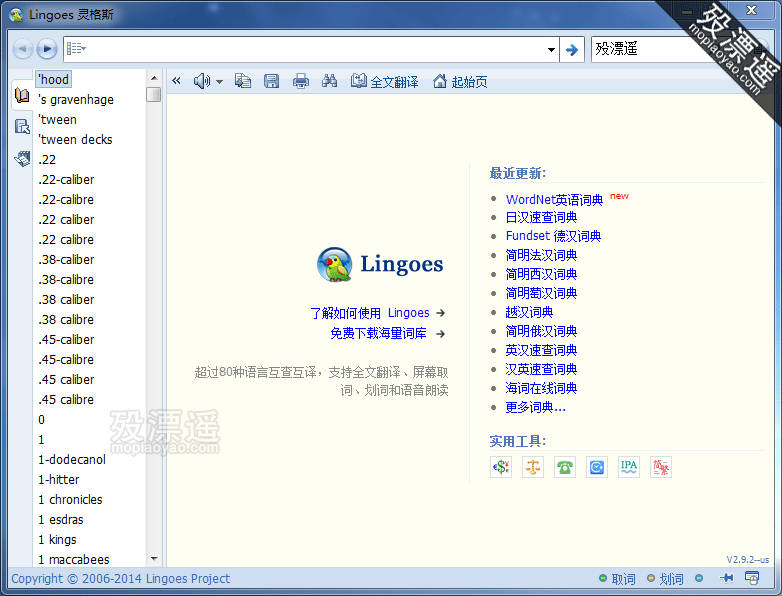This screenshot has width=782, height=596.
Task: Toggle the unlabeled blue status dot
Action: (699, 578)
